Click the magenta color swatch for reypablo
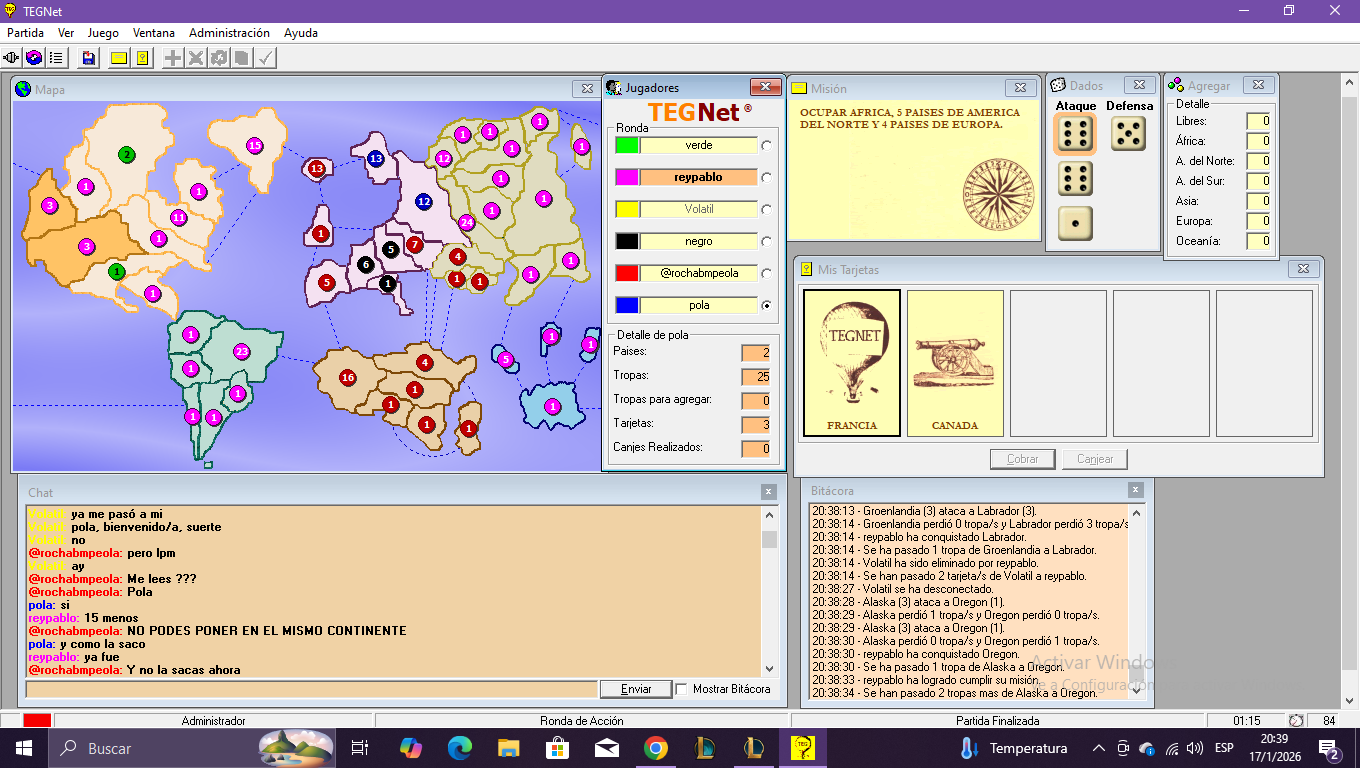The image size is (1360, 768). point(627,177)
